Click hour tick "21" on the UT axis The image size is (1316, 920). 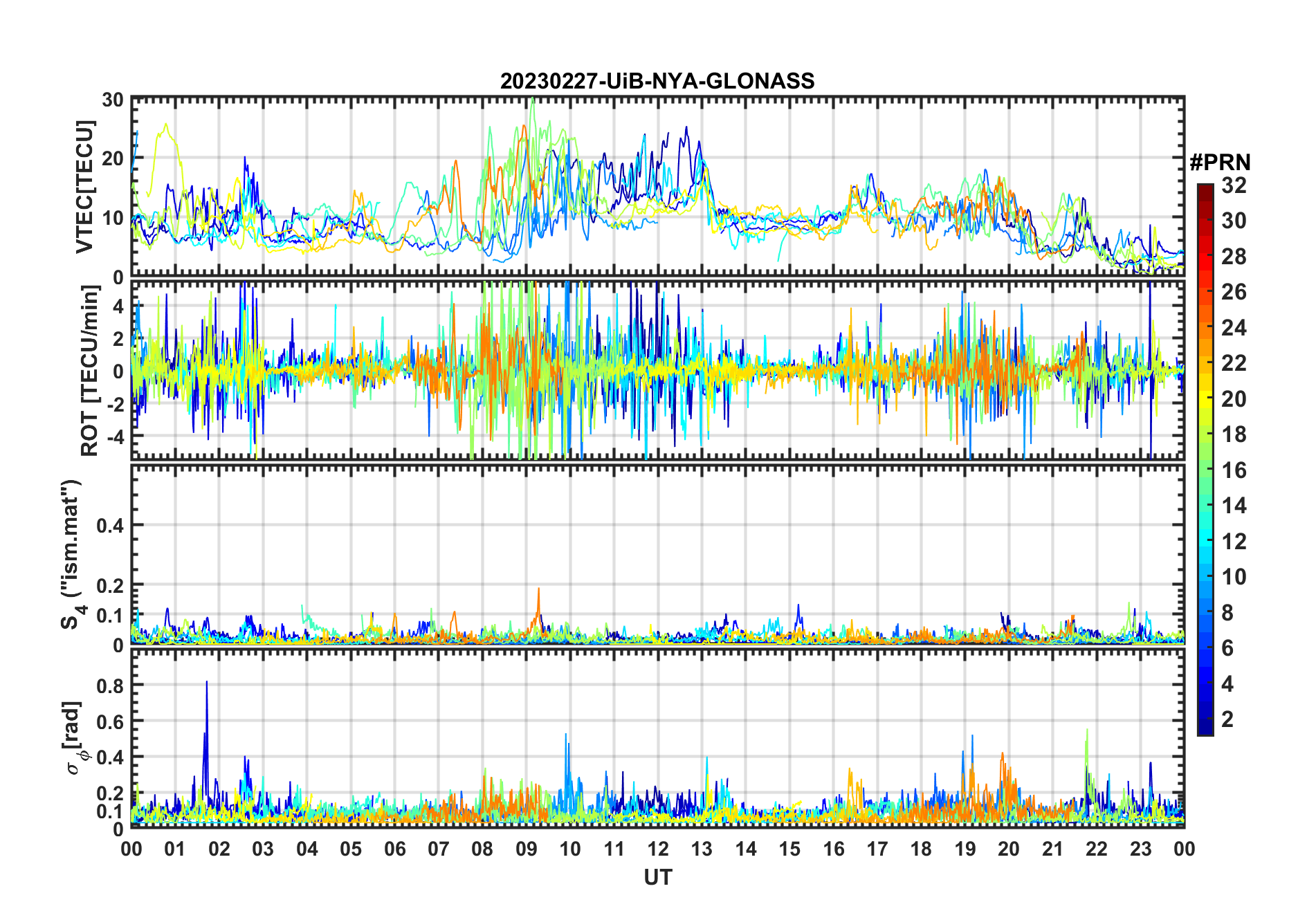coord(1053,849)
